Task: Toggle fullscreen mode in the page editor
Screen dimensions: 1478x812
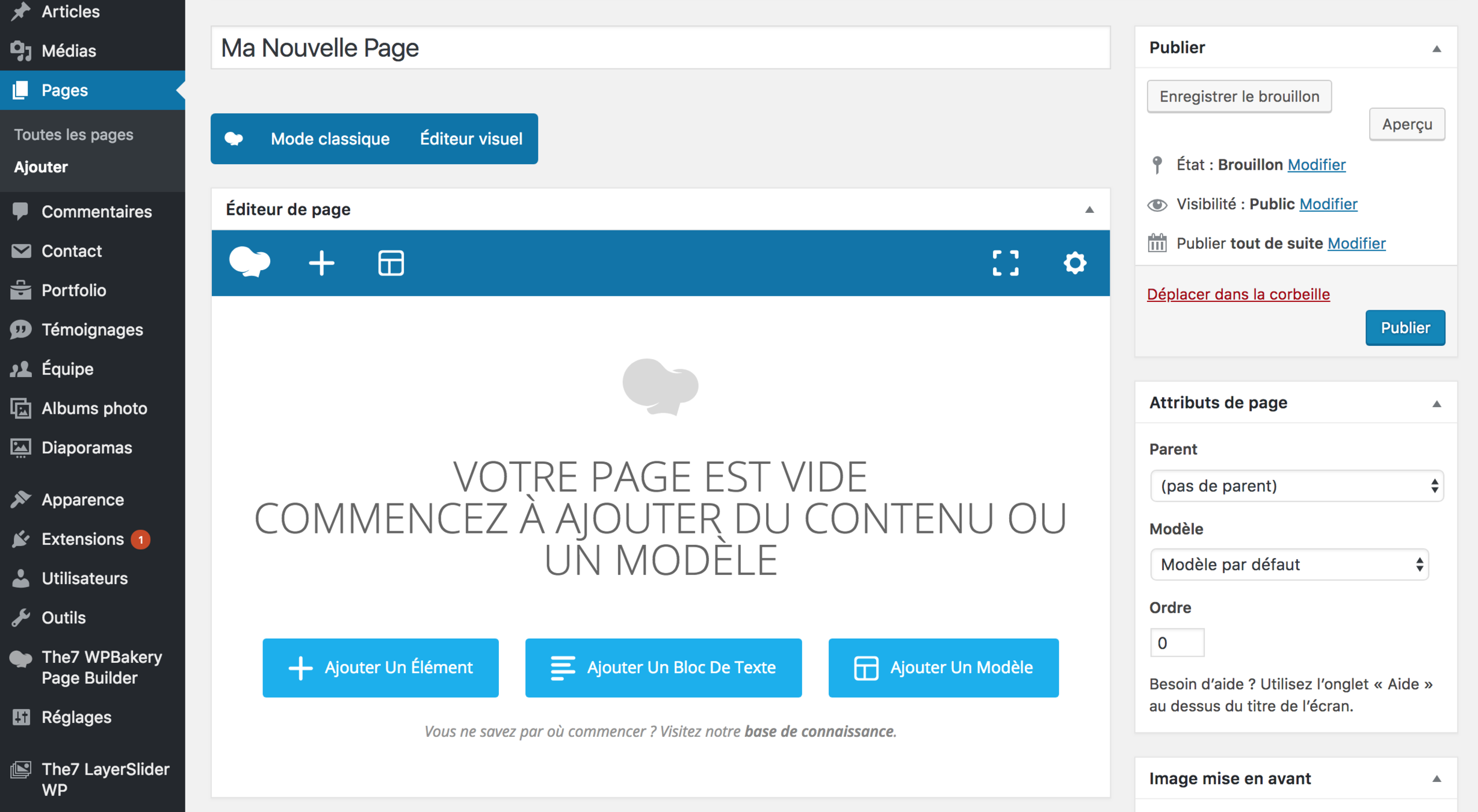Action: (x=1005, y=263)
